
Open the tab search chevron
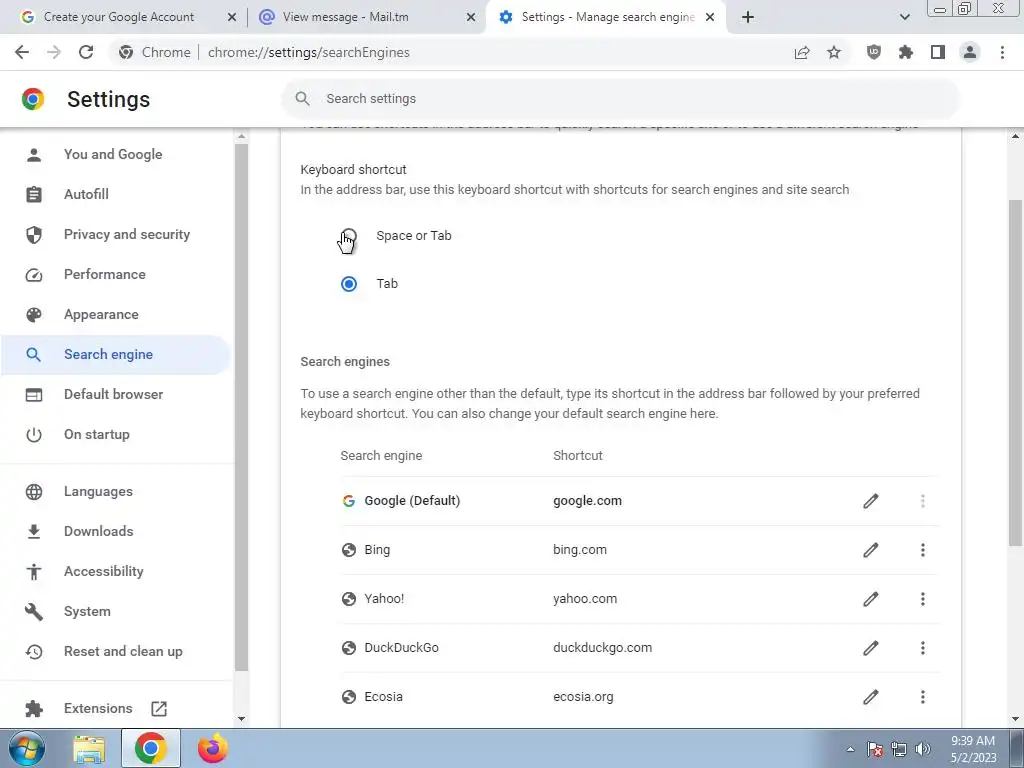click(x=904, y=17)
